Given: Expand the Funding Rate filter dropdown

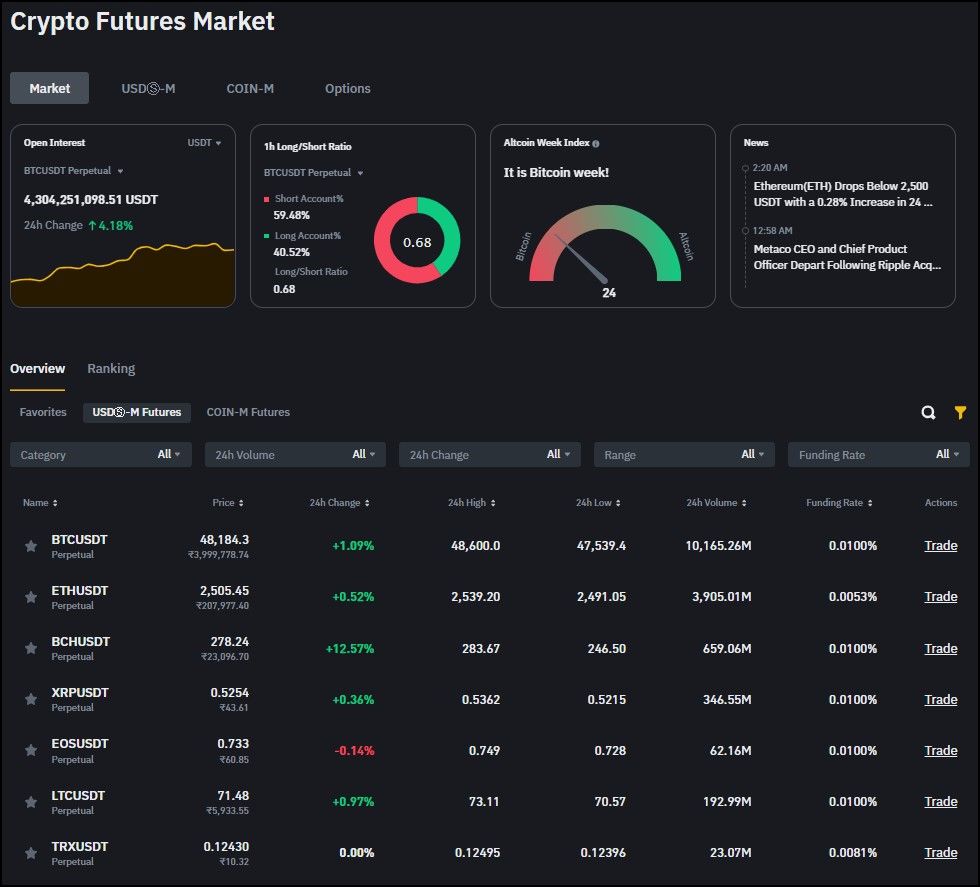Looking at the screenshot, I should coord(878,455).
